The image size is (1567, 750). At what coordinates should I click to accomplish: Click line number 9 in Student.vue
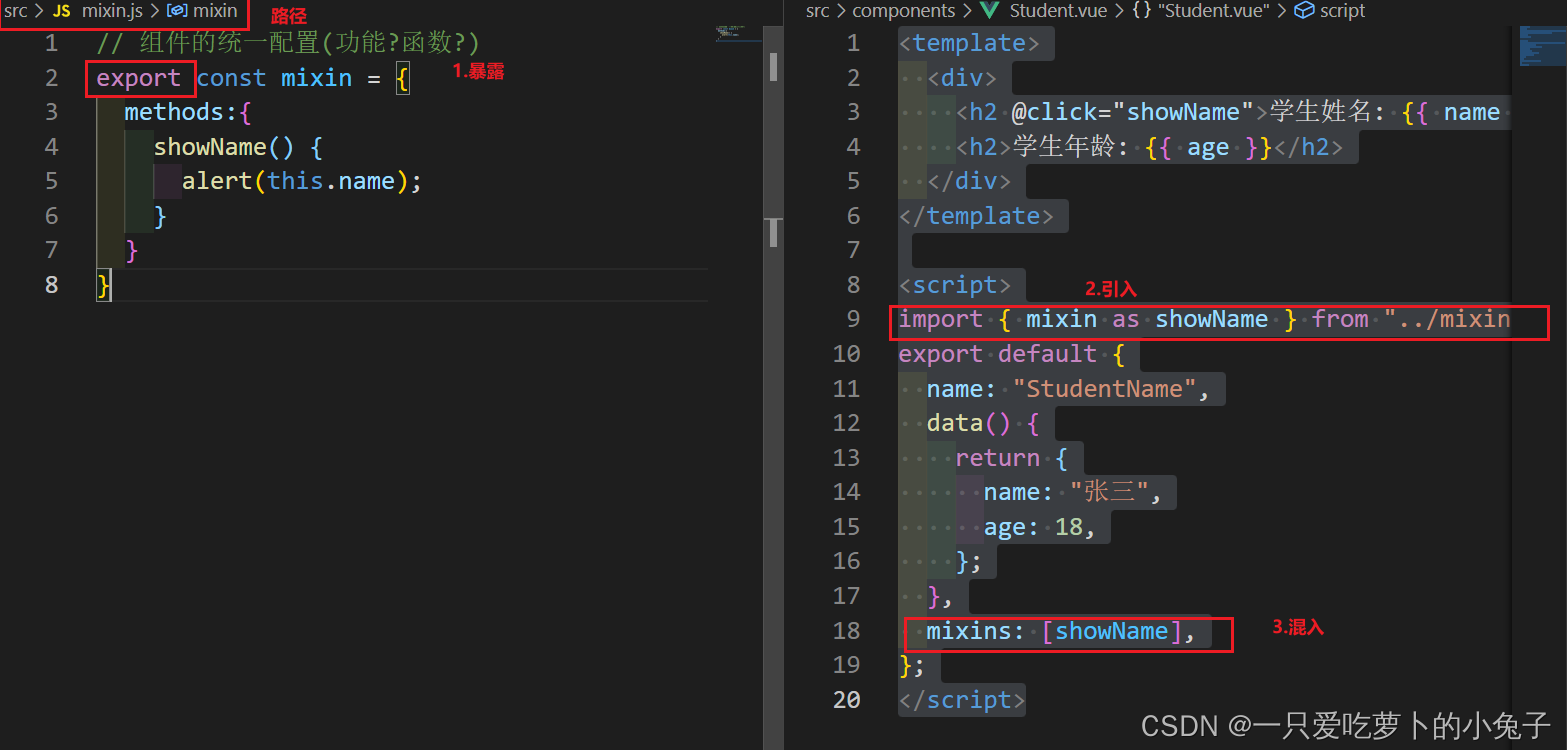point(853,319)
